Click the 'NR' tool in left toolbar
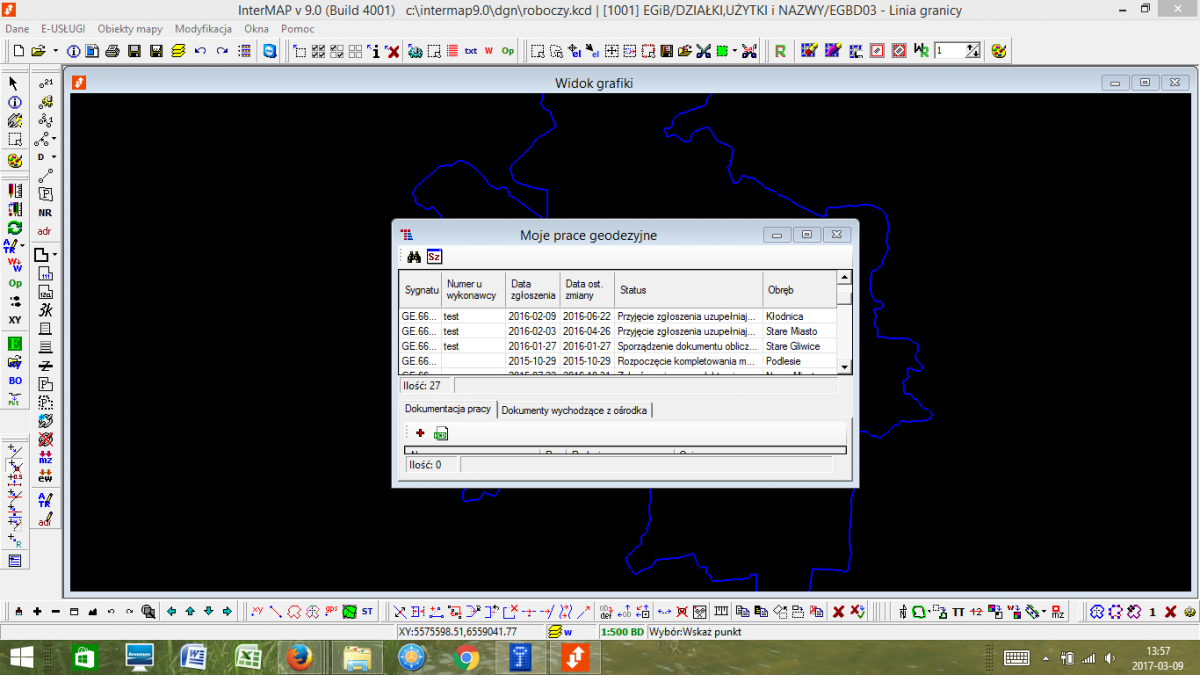The width and height of the screenshot is (1200, 675). (x=45, y=212)
